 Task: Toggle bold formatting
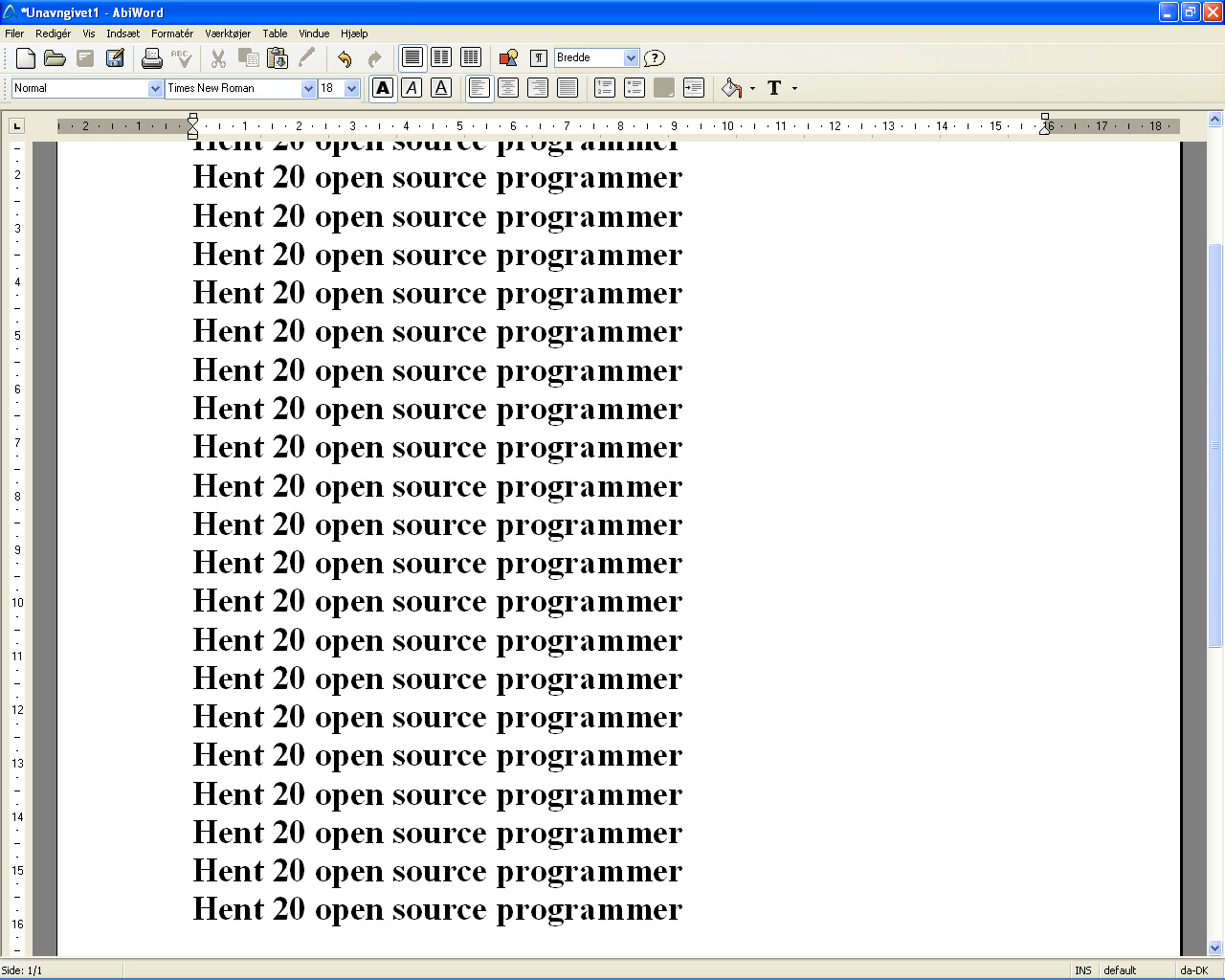[x=383, y=88]
